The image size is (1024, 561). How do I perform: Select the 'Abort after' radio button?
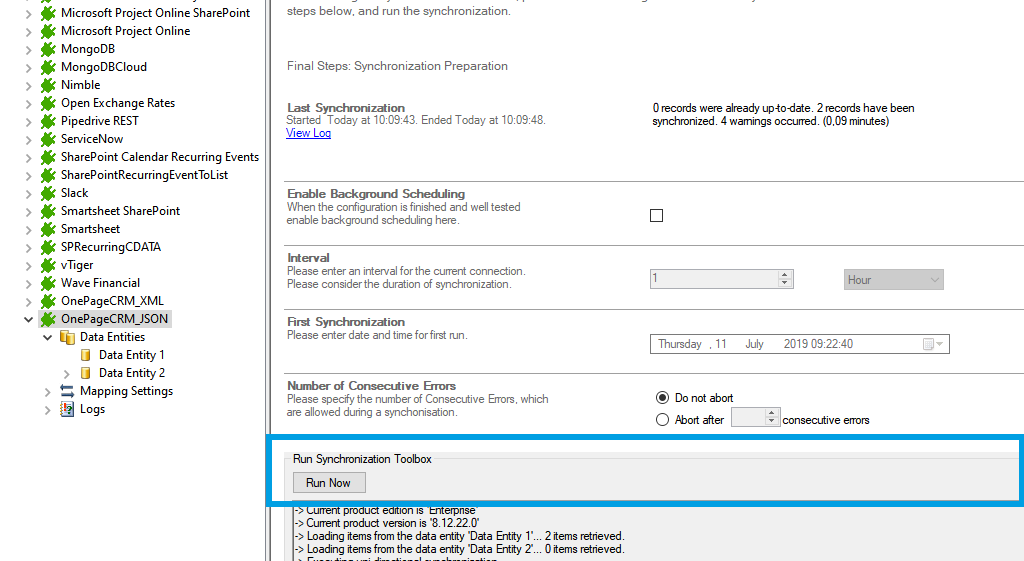click(x=662, y=420)
